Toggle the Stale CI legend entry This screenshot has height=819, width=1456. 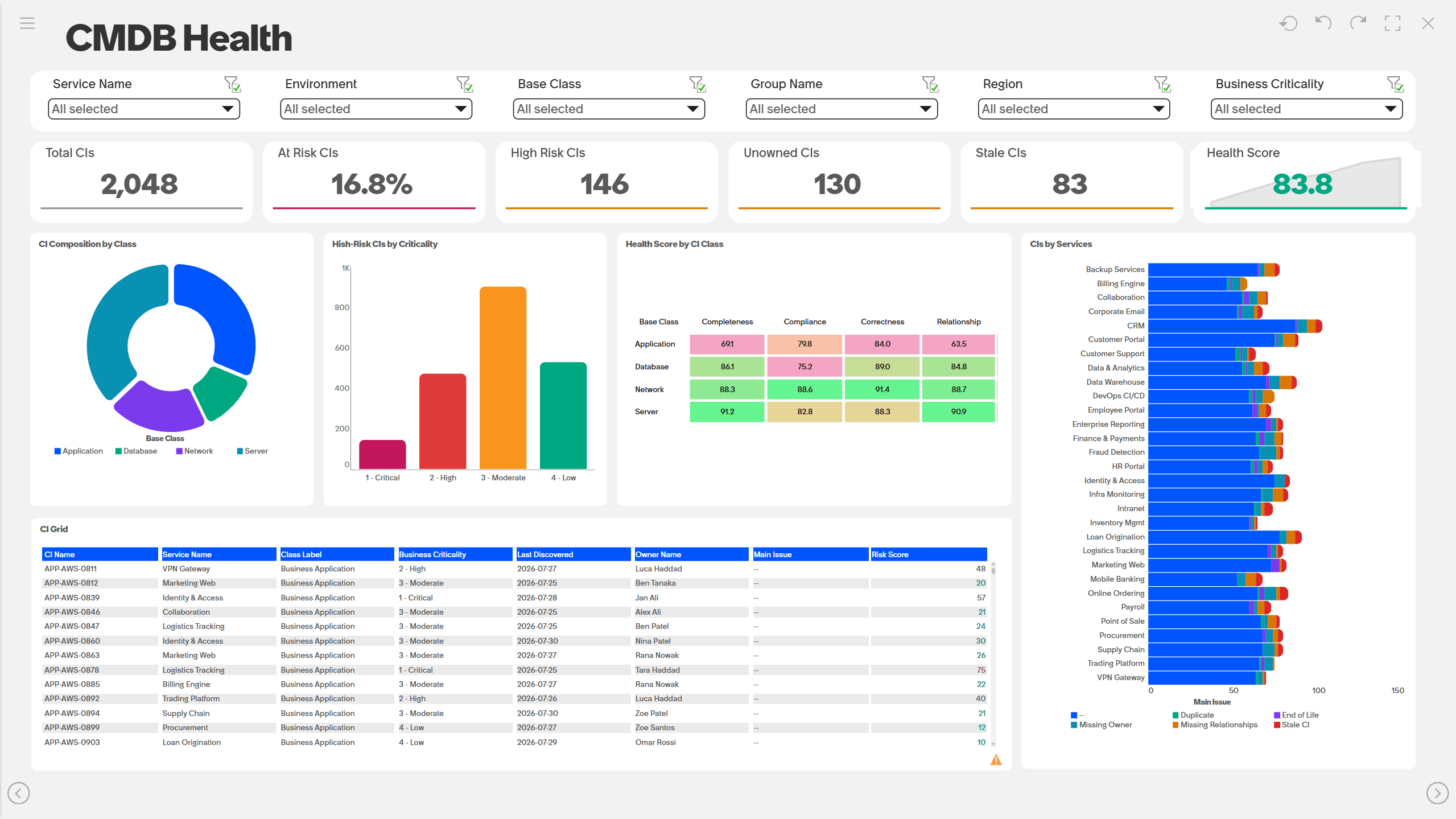coord(1292,725)
